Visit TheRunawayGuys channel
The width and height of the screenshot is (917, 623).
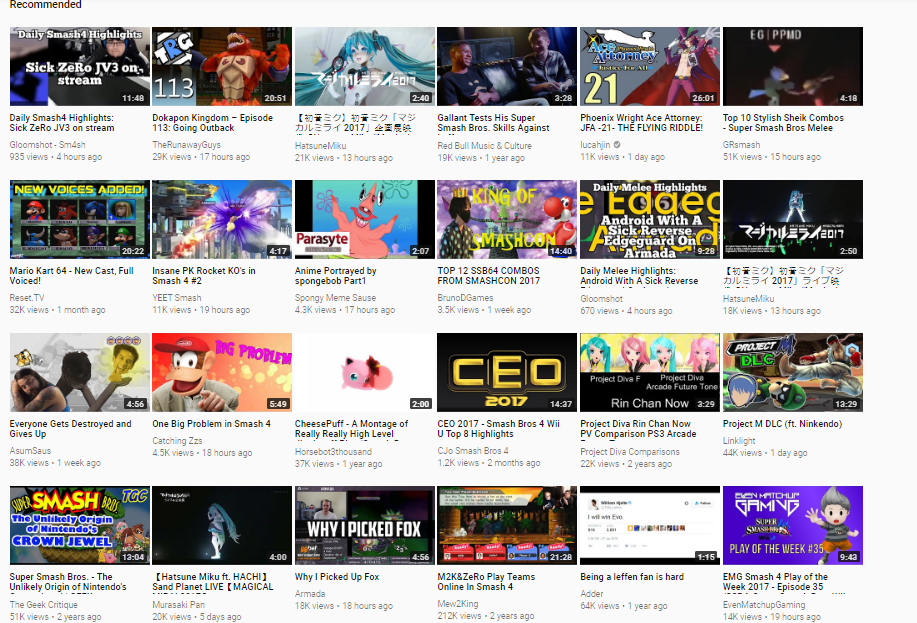(187, 144)
